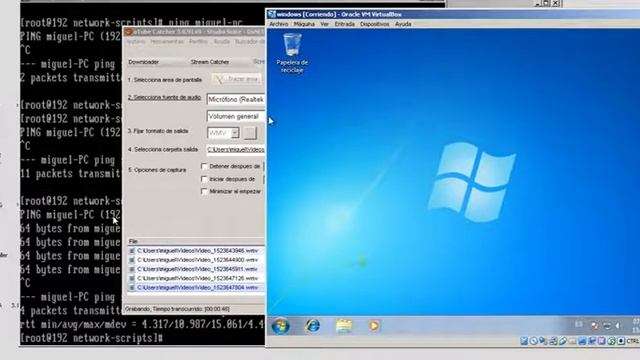Click the VirtualBox mouse integration indicator

click(x=611, y=341)
